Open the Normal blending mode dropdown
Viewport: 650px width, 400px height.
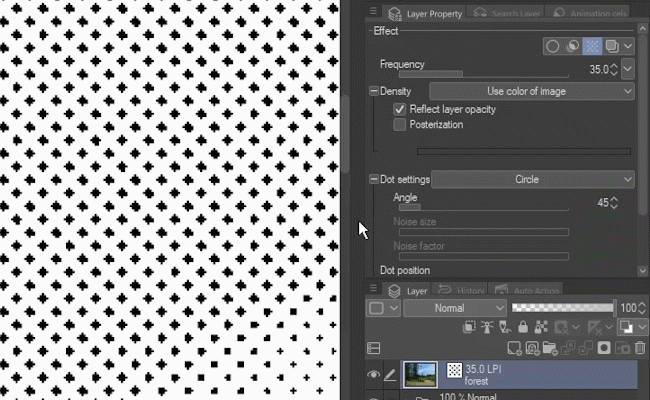(455, 308)
